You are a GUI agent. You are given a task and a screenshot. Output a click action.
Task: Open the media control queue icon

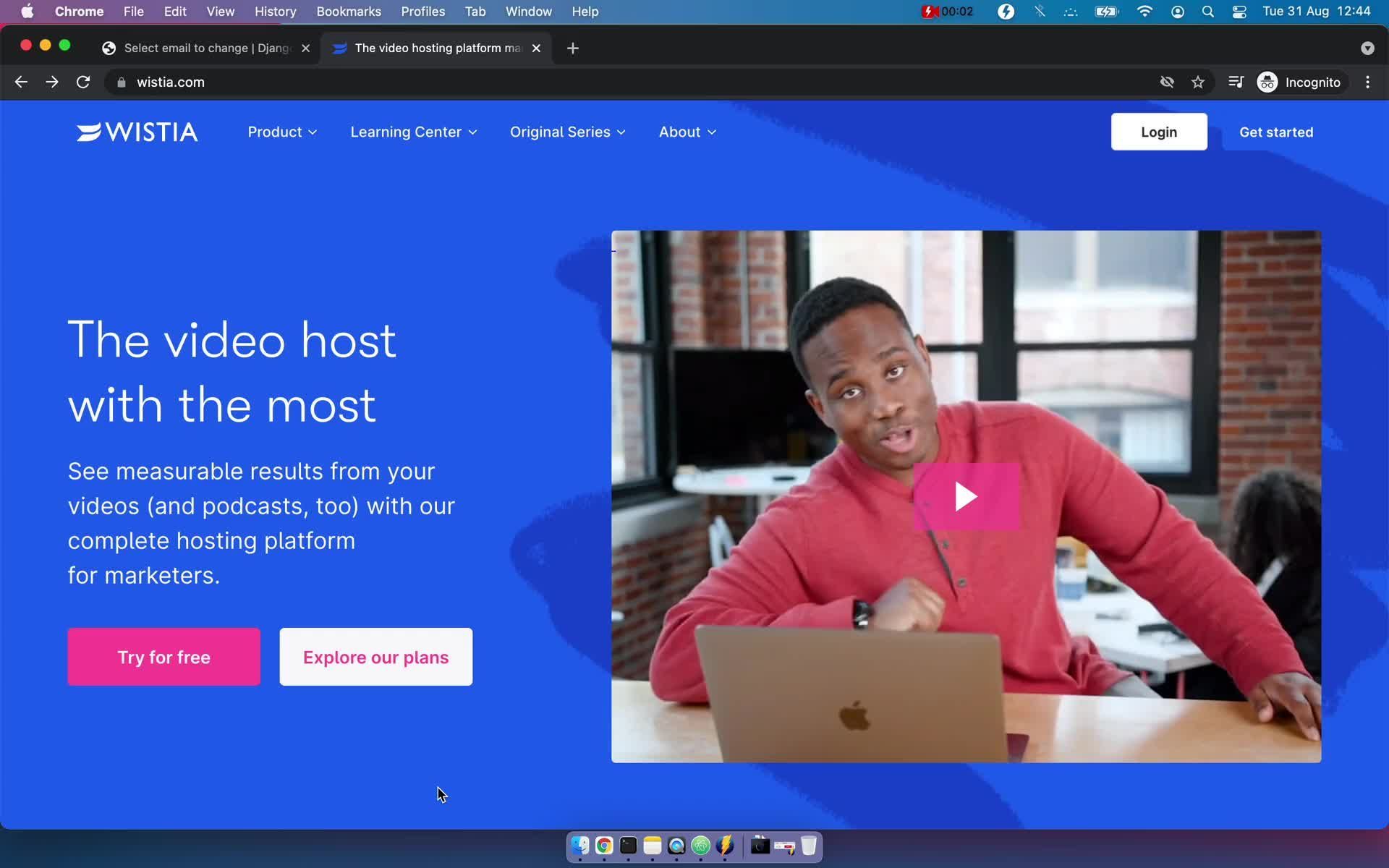point(1236,82)
